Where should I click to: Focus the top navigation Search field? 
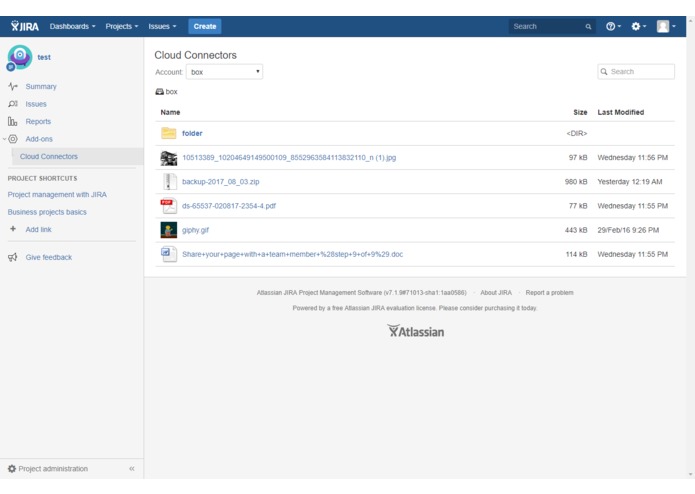click(552, 27)
